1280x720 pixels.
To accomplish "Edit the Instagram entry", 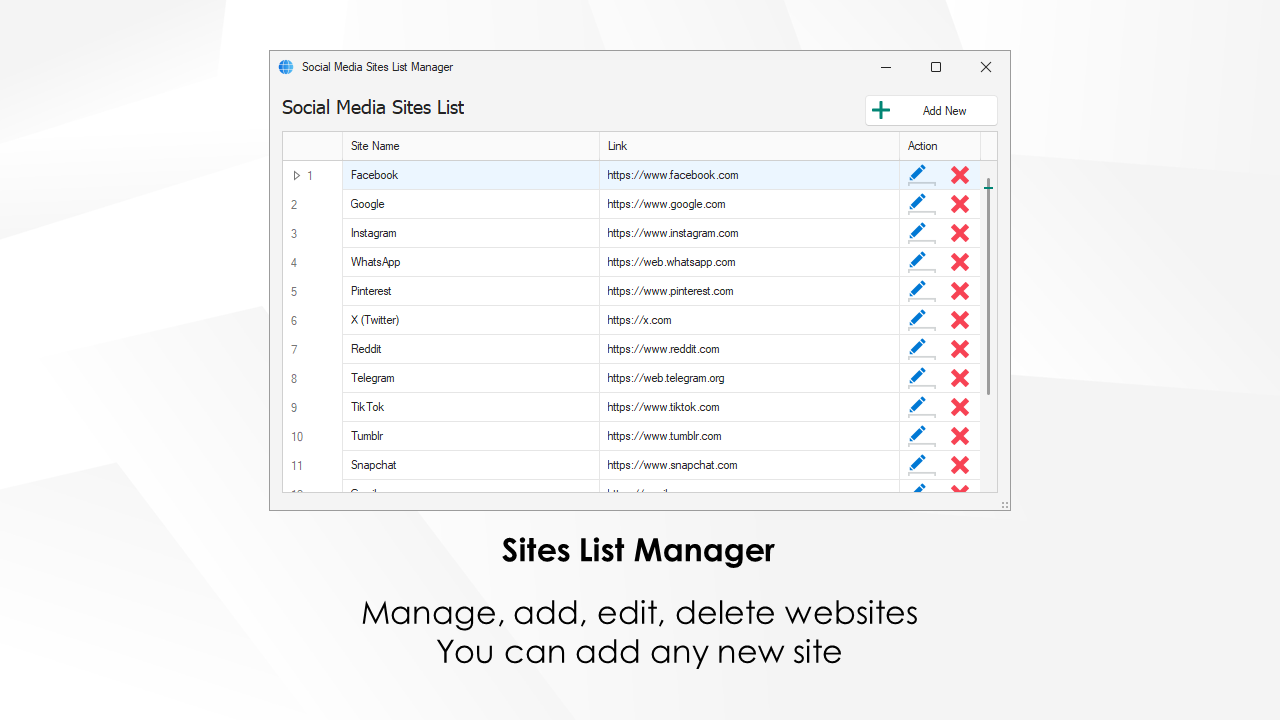I will (918, 233).
